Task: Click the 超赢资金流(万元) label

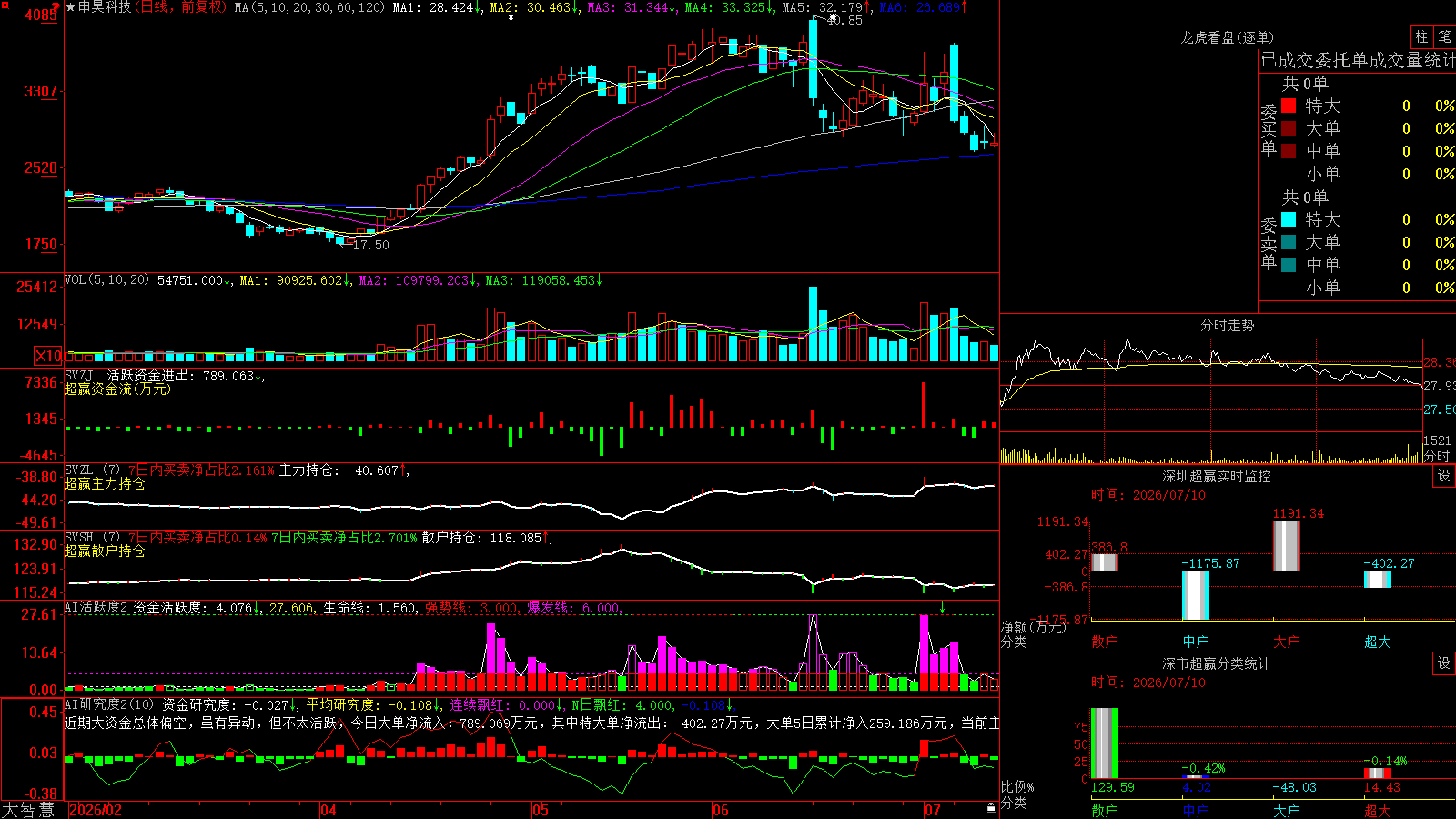Action: click(x=117, y=389)
